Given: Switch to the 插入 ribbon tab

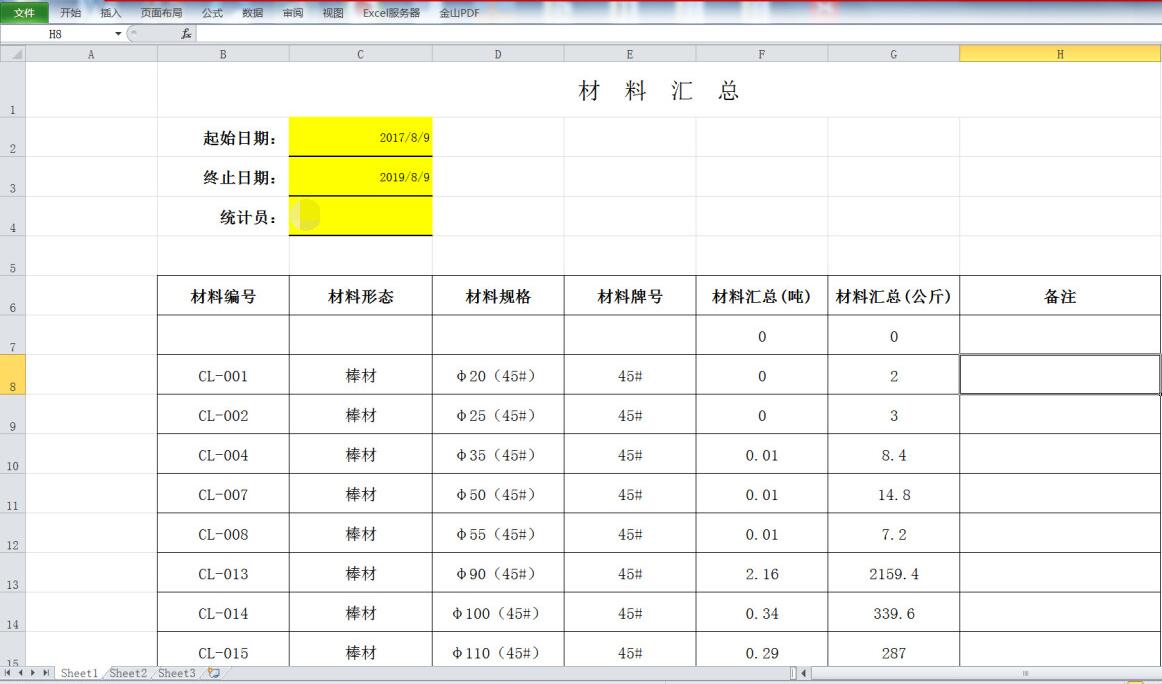Looking at the screenshot, I should [110, 13].
